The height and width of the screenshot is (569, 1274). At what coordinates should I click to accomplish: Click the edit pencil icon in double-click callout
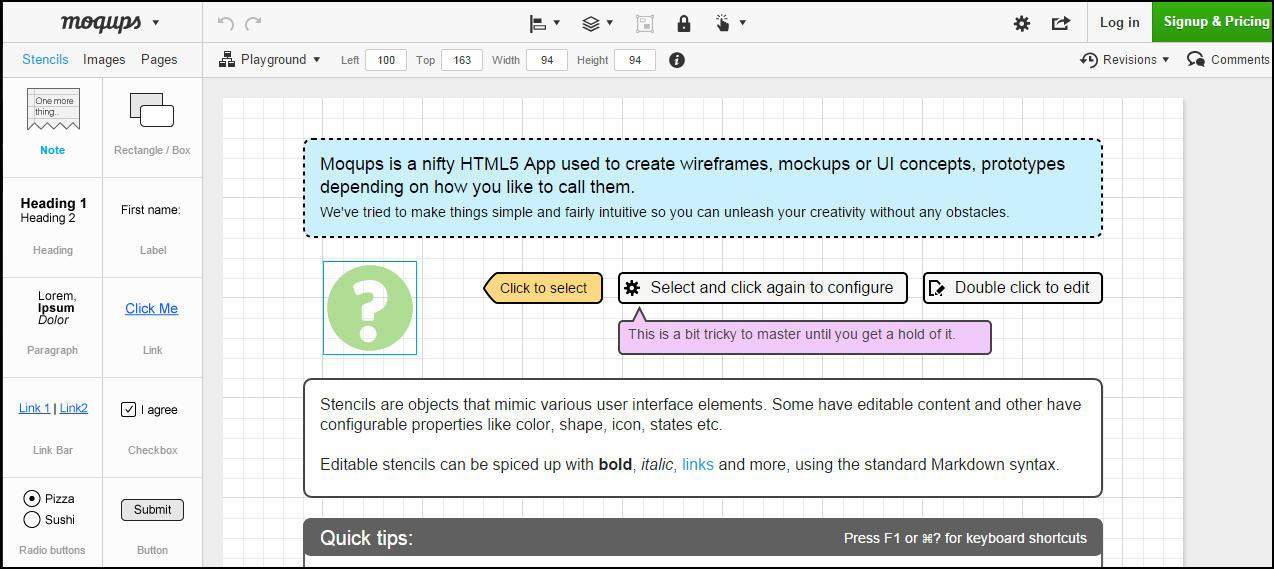(x=937, y=288)
